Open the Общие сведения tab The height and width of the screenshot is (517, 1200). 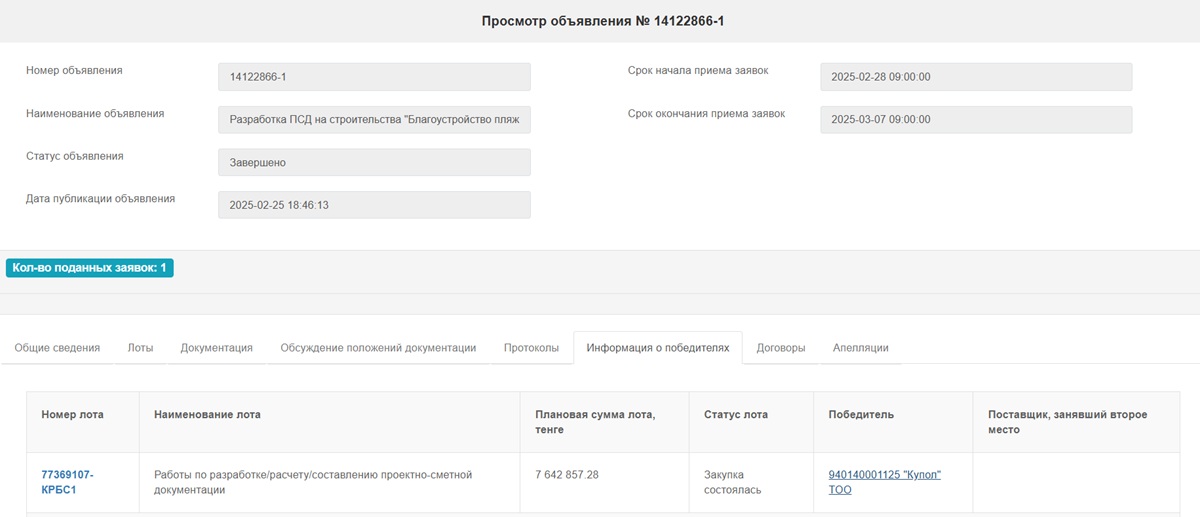click(x=57, y=348)
